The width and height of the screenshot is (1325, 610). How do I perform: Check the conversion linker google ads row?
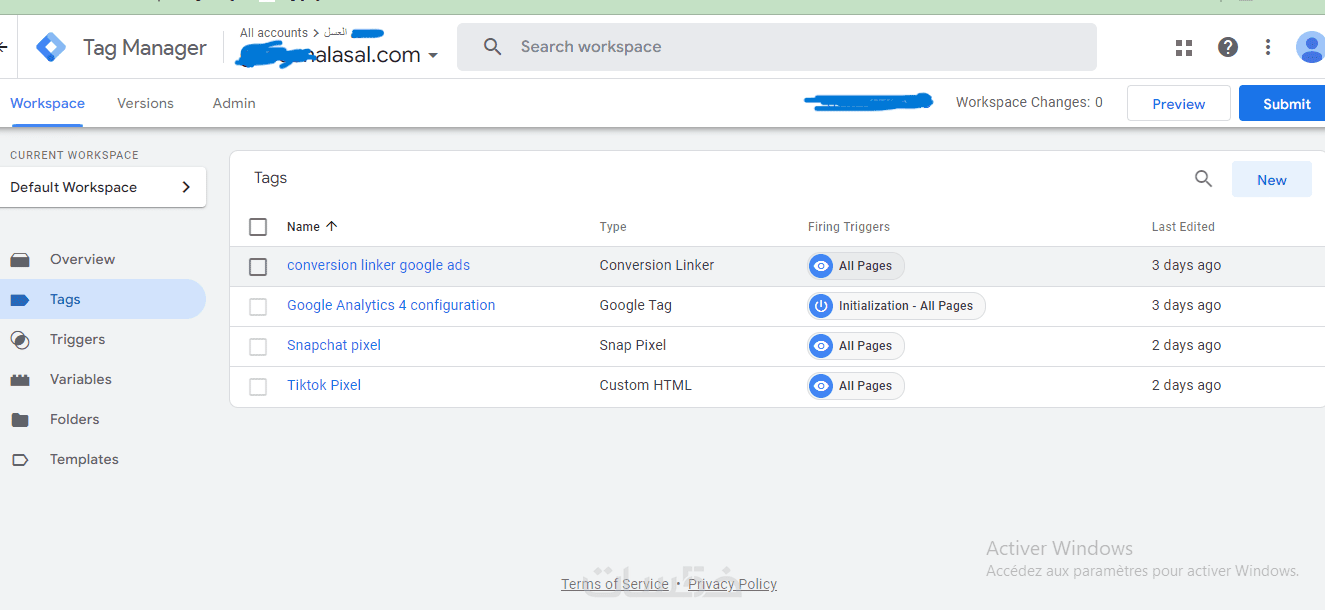pos(258,266)
